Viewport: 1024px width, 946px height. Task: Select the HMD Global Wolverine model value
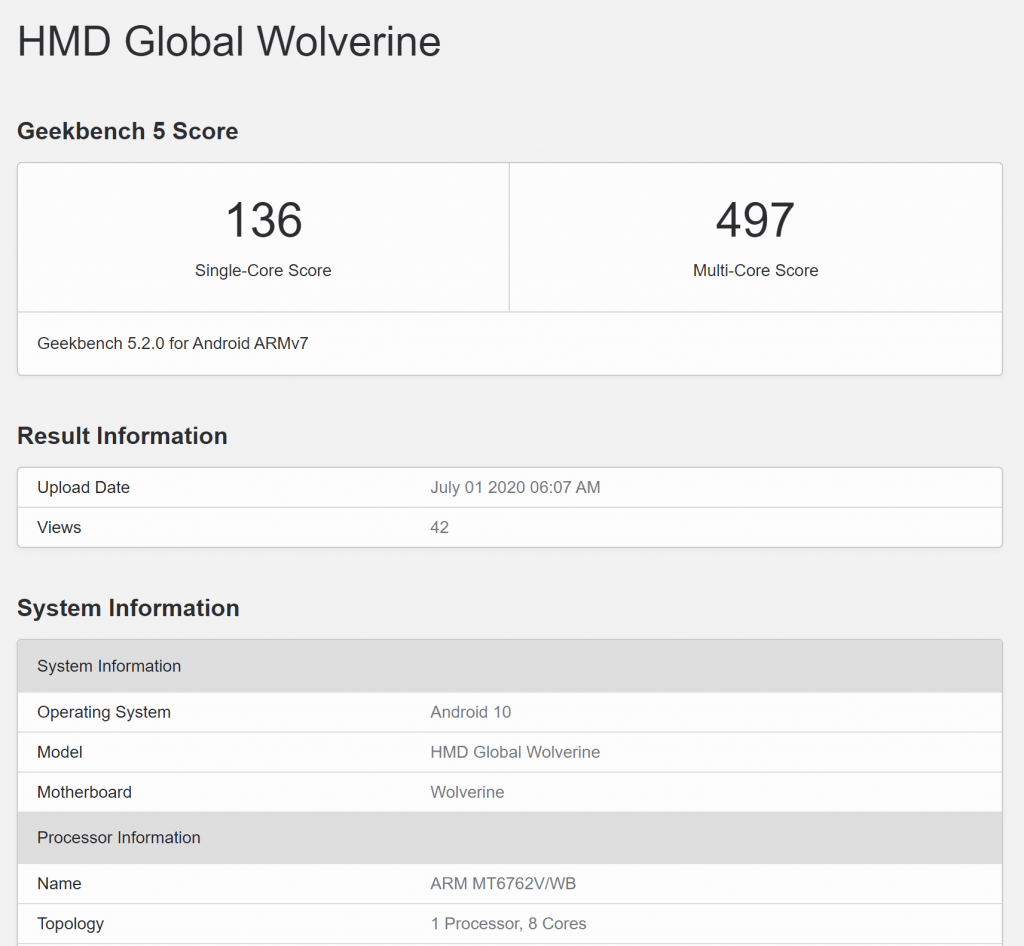[x=515, y=752]
